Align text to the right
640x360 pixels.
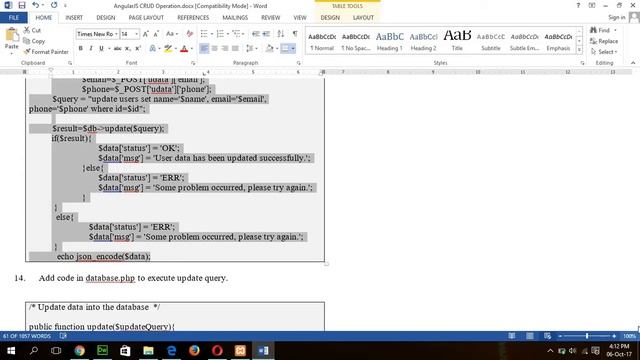coord(224,49)
